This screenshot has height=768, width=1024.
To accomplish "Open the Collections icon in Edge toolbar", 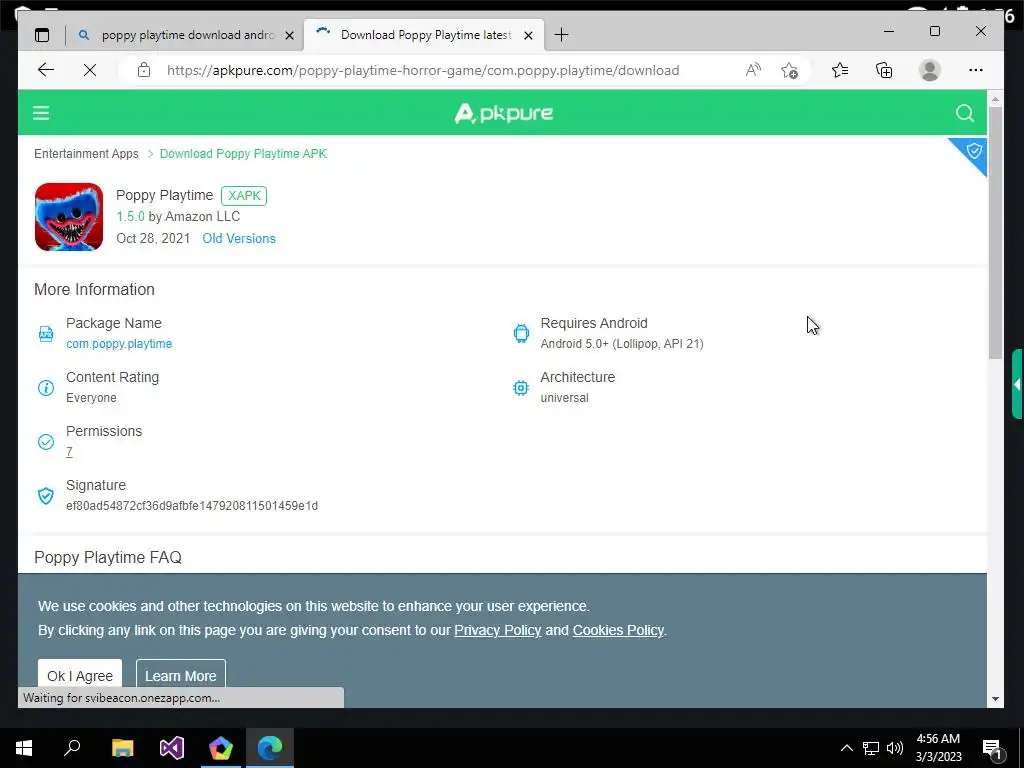I will 884,70.
